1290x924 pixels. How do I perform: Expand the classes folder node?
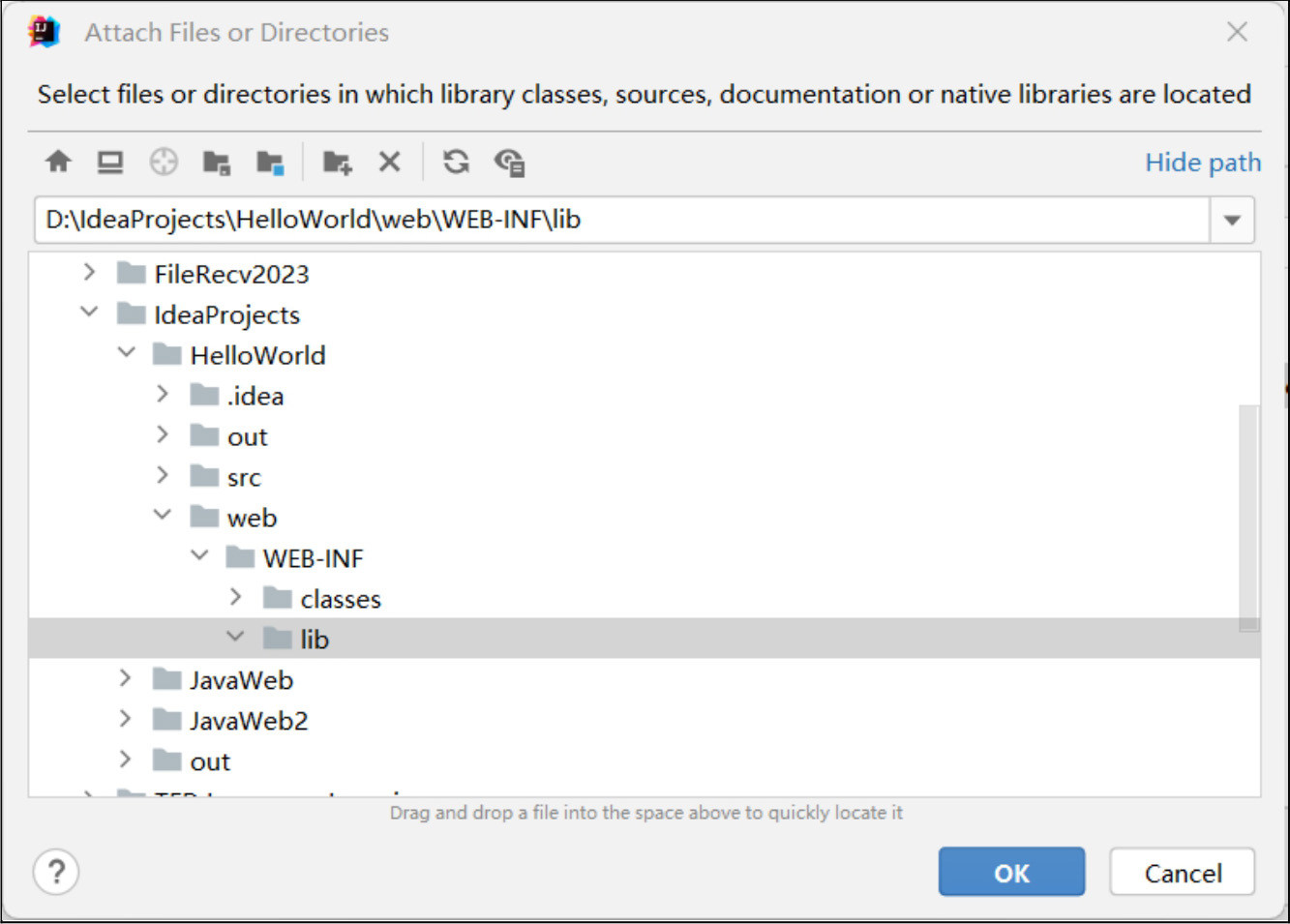pos(235,598)
